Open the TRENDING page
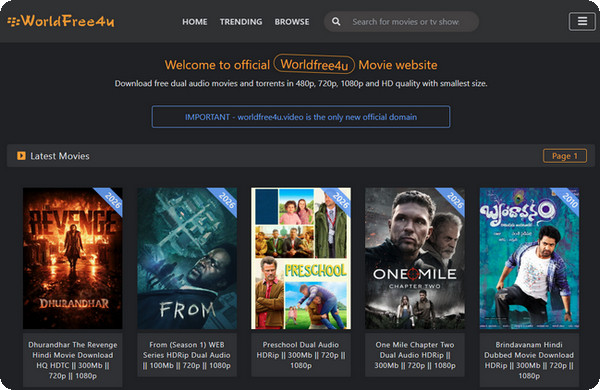The image size is (600, 390). (241, 22)
